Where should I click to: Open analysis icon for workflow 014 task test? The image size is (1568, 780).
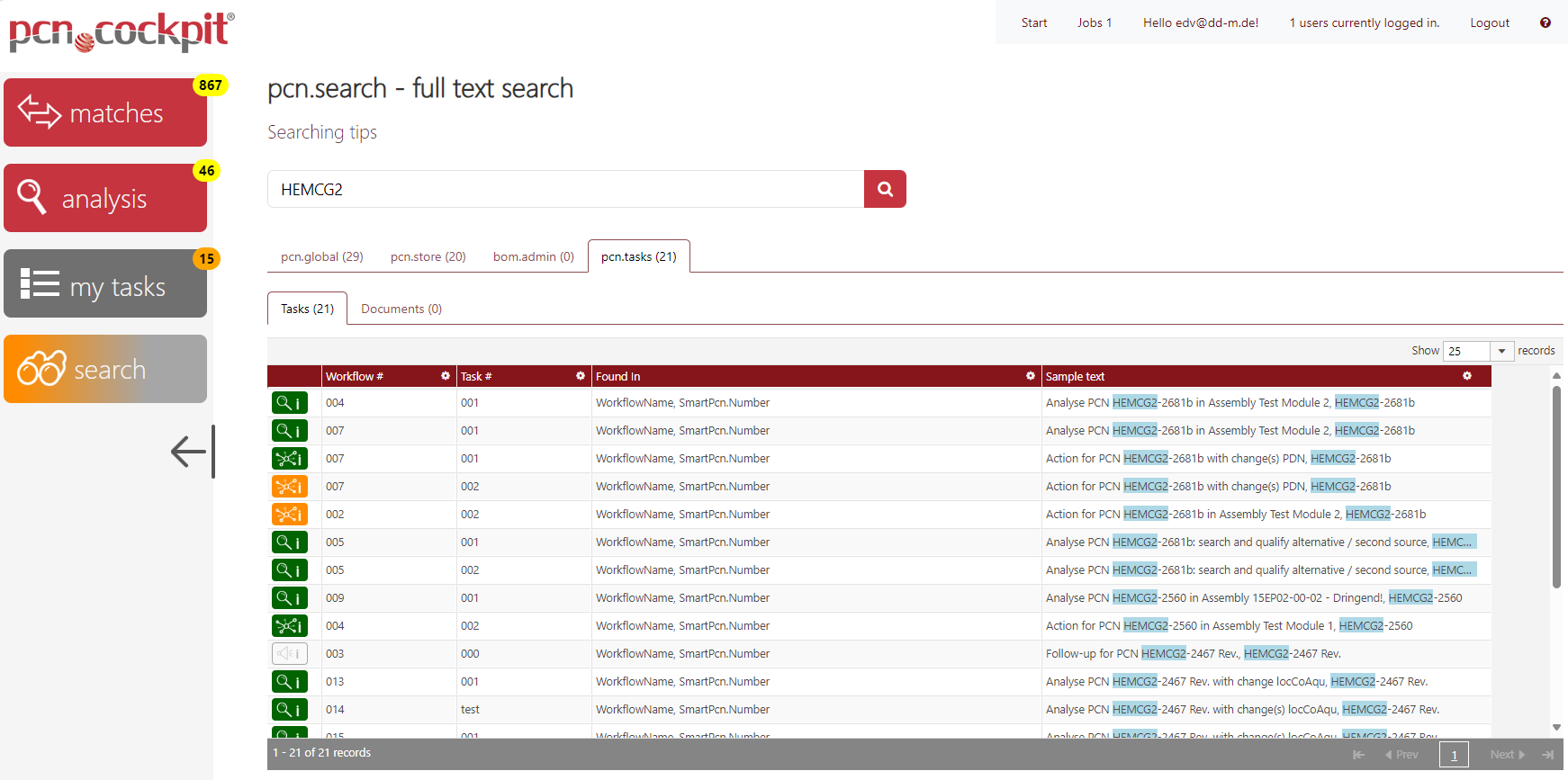point(290,710)
